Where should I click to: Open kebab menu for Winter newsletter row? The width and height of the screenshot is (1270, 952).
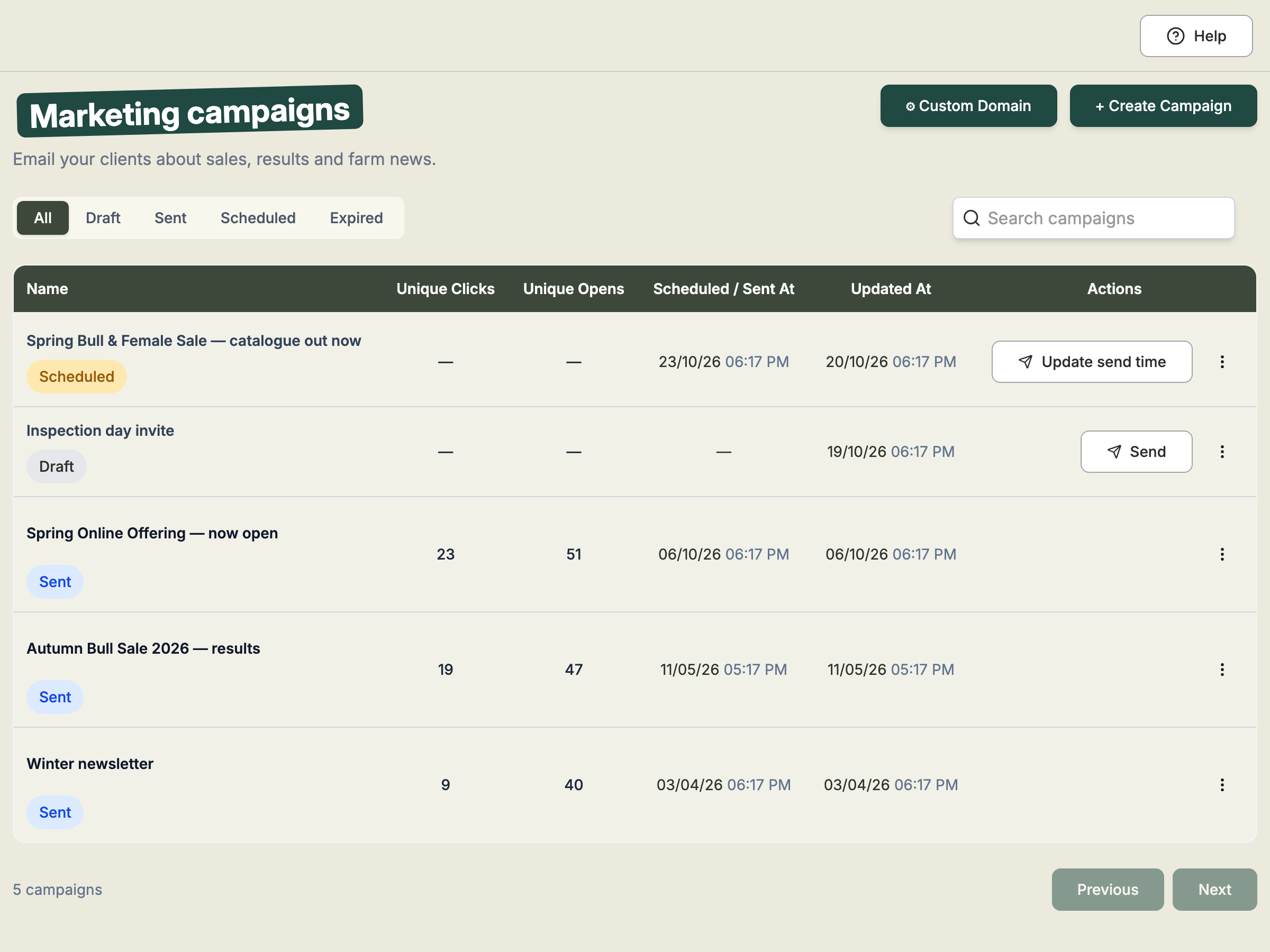click(1222, 785)
